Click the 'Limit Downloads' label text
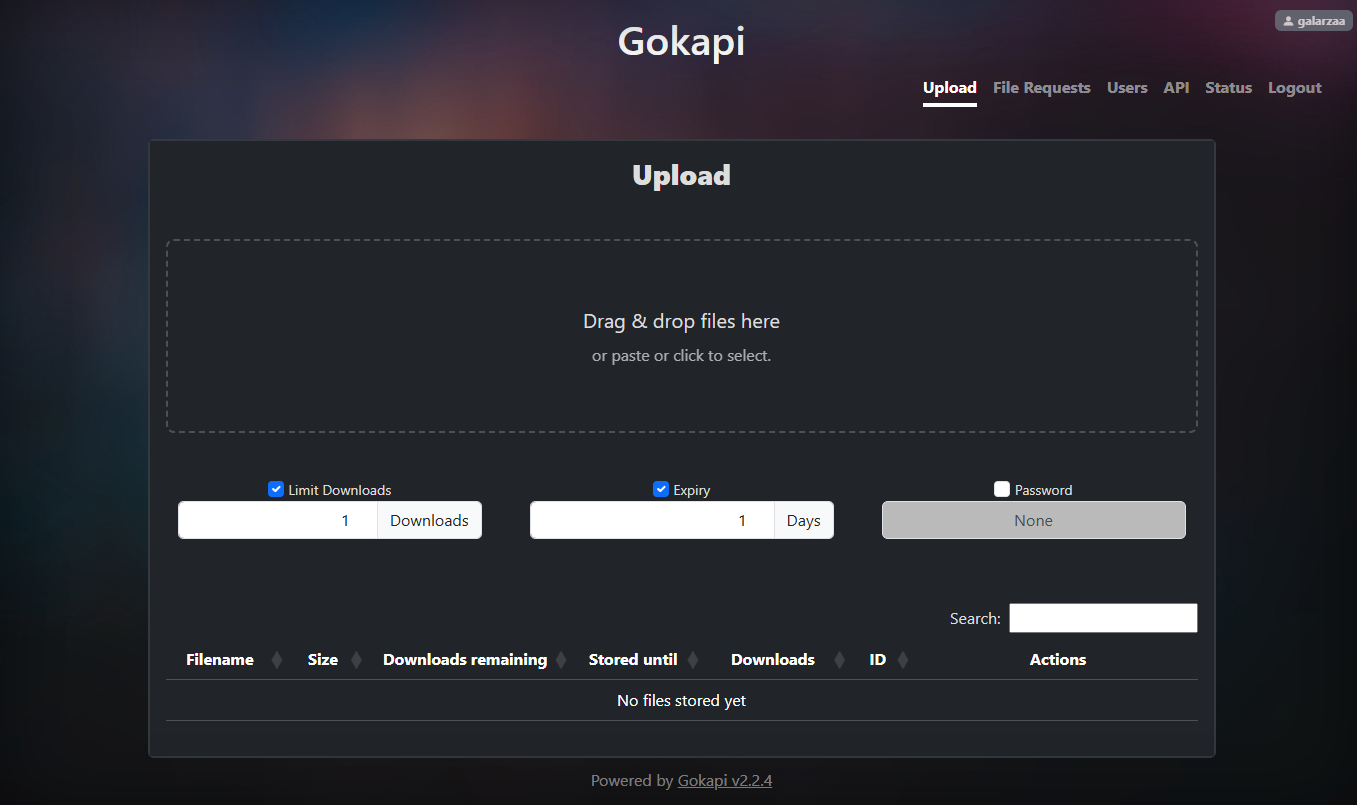Viewport: 1357px width, 805px height. (x=340, y=490)
